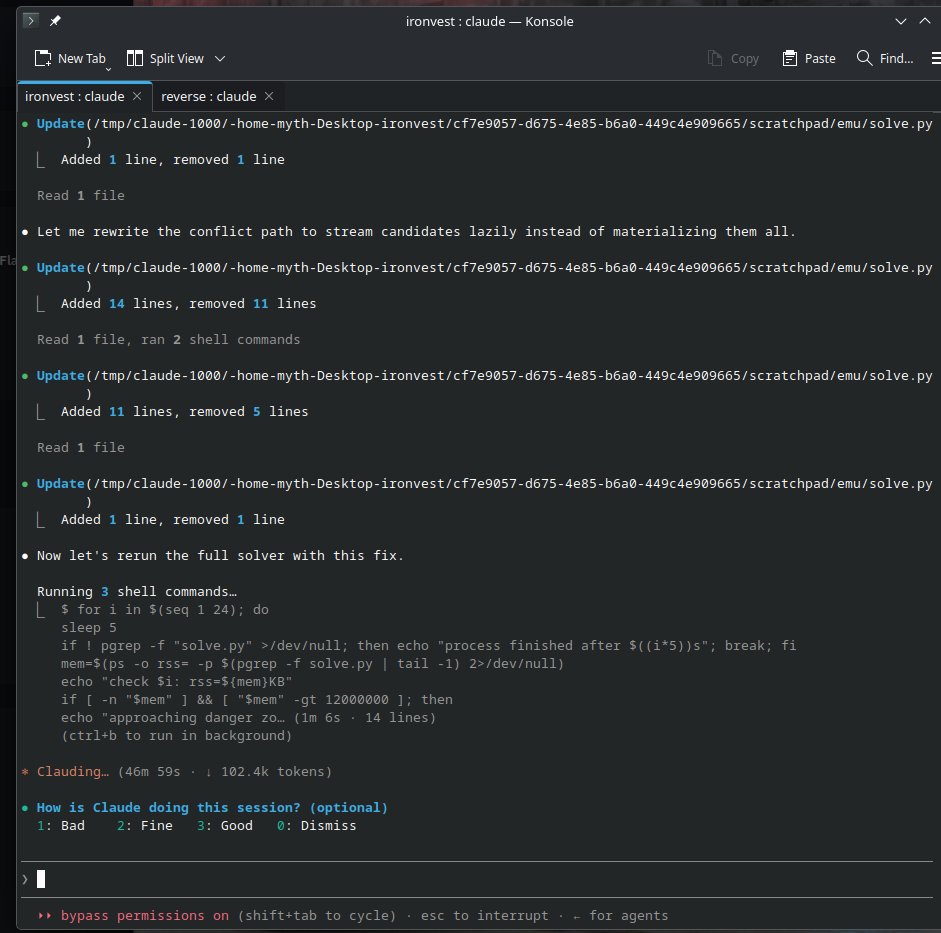Click "Now let's rerun the full solver" message
Image resolution: width=941 pixels, height=933 pixels.
220,556
